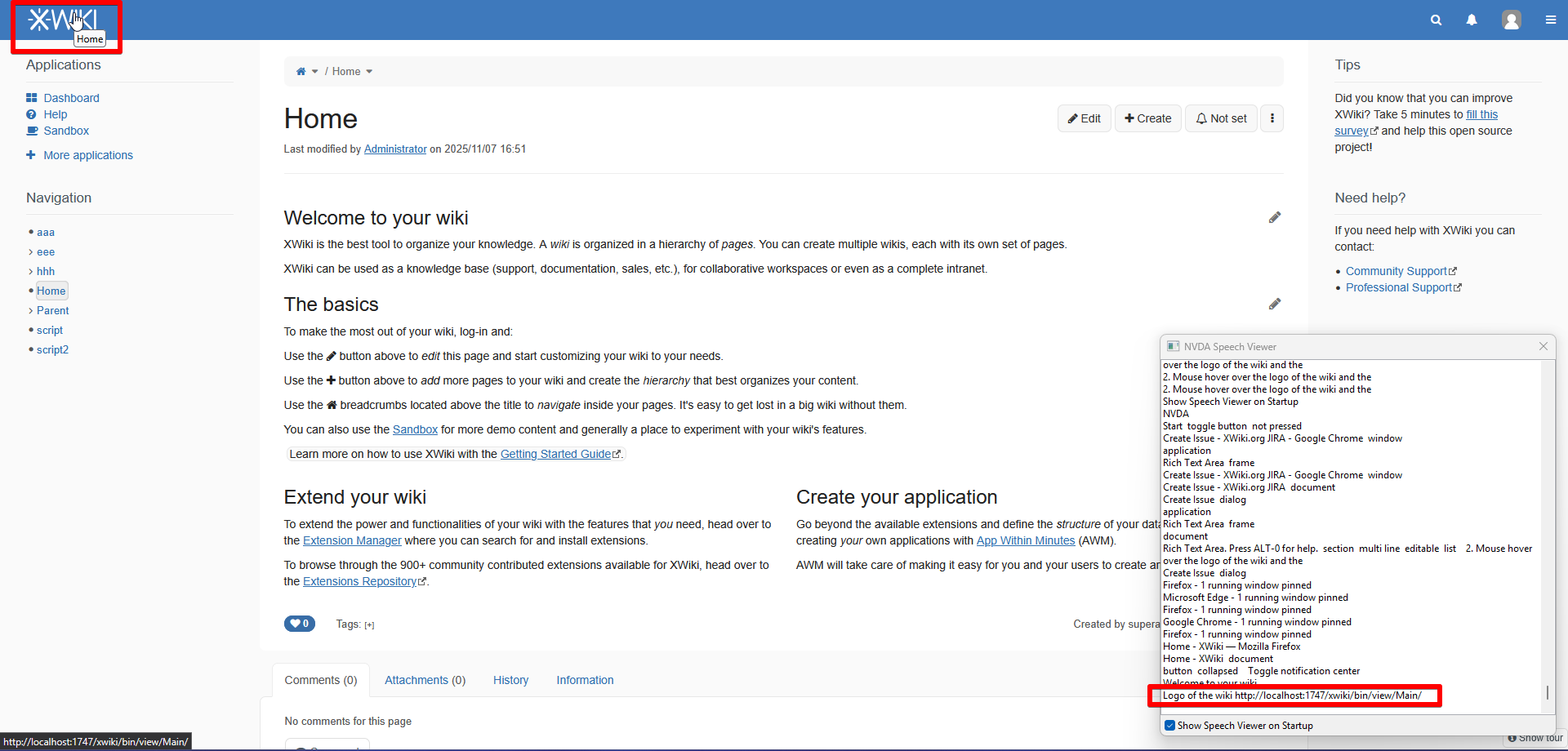Open the more actions vertical dots menu
This screenshot has height=751, width=1568.
(1272, 118)
